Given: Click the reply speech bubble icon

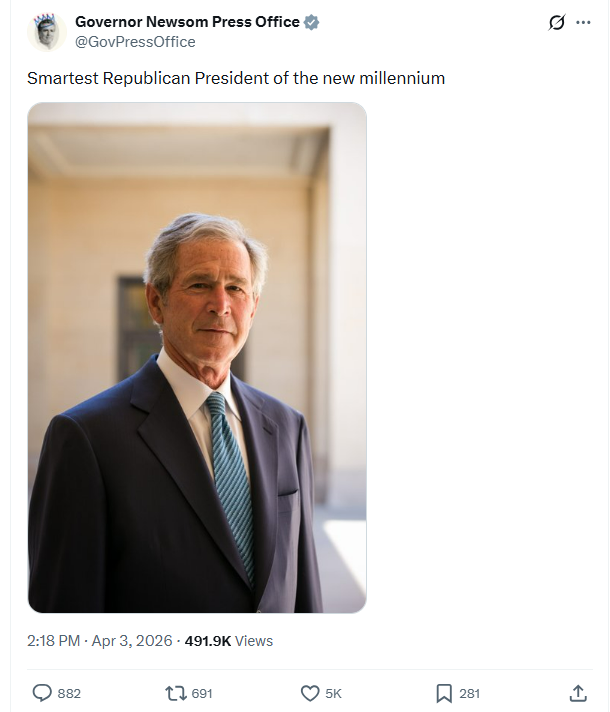Looking at the screenshot, I should [x=42, y=693].
